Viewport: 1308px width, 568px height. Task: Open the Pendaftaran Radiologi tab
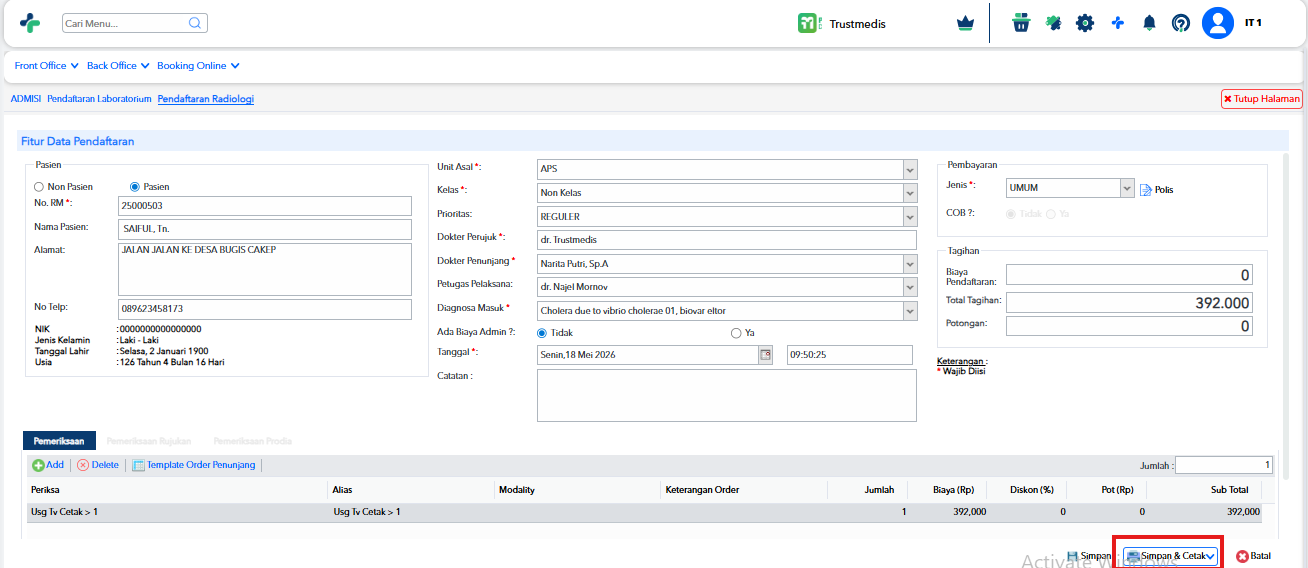[x=206, y=99]
